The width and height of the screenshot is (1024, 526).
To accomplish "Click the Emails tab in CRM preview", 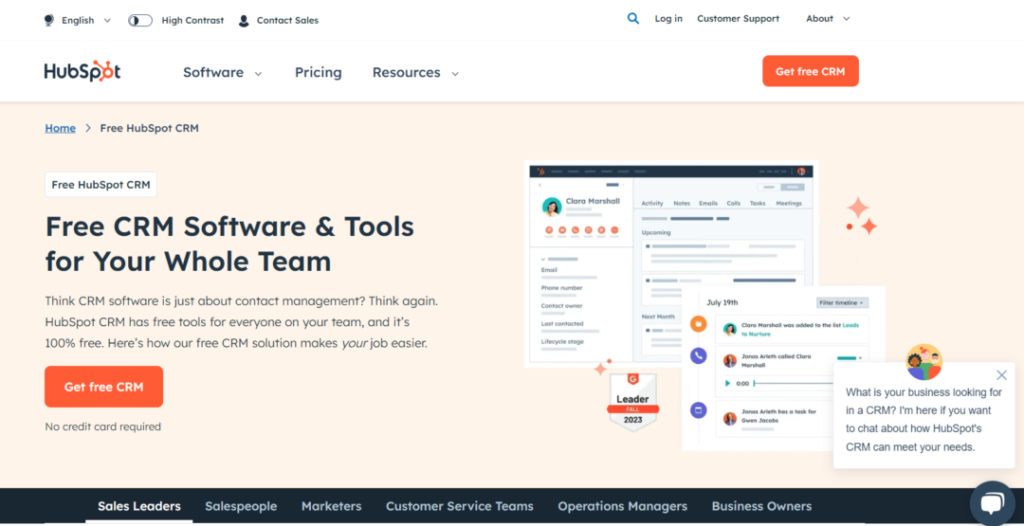I will tap(709, 203).
